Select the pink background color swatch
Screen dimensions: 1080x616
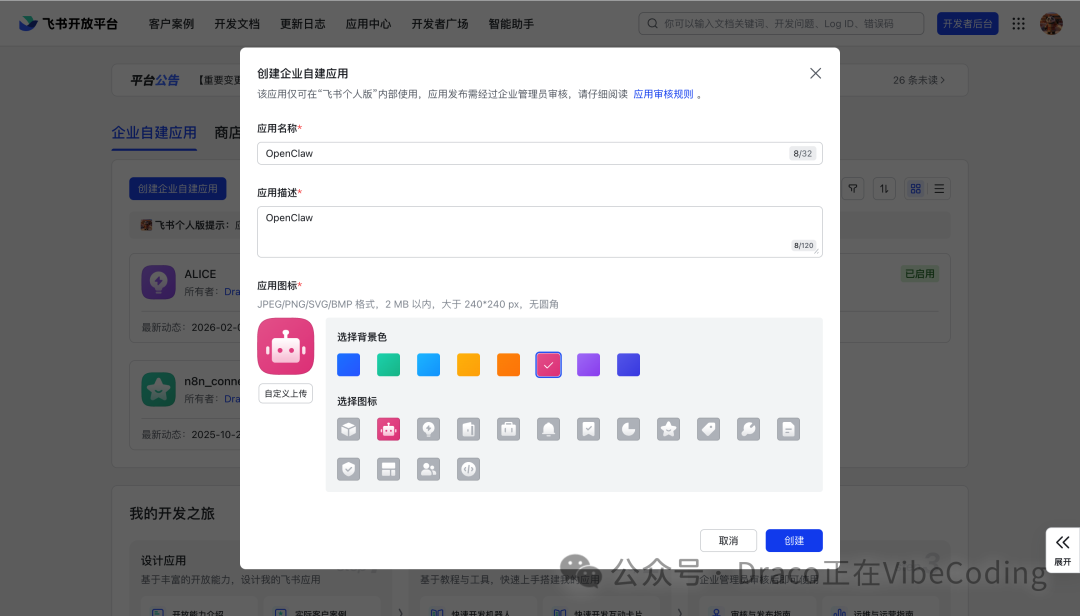coord(548,365)
